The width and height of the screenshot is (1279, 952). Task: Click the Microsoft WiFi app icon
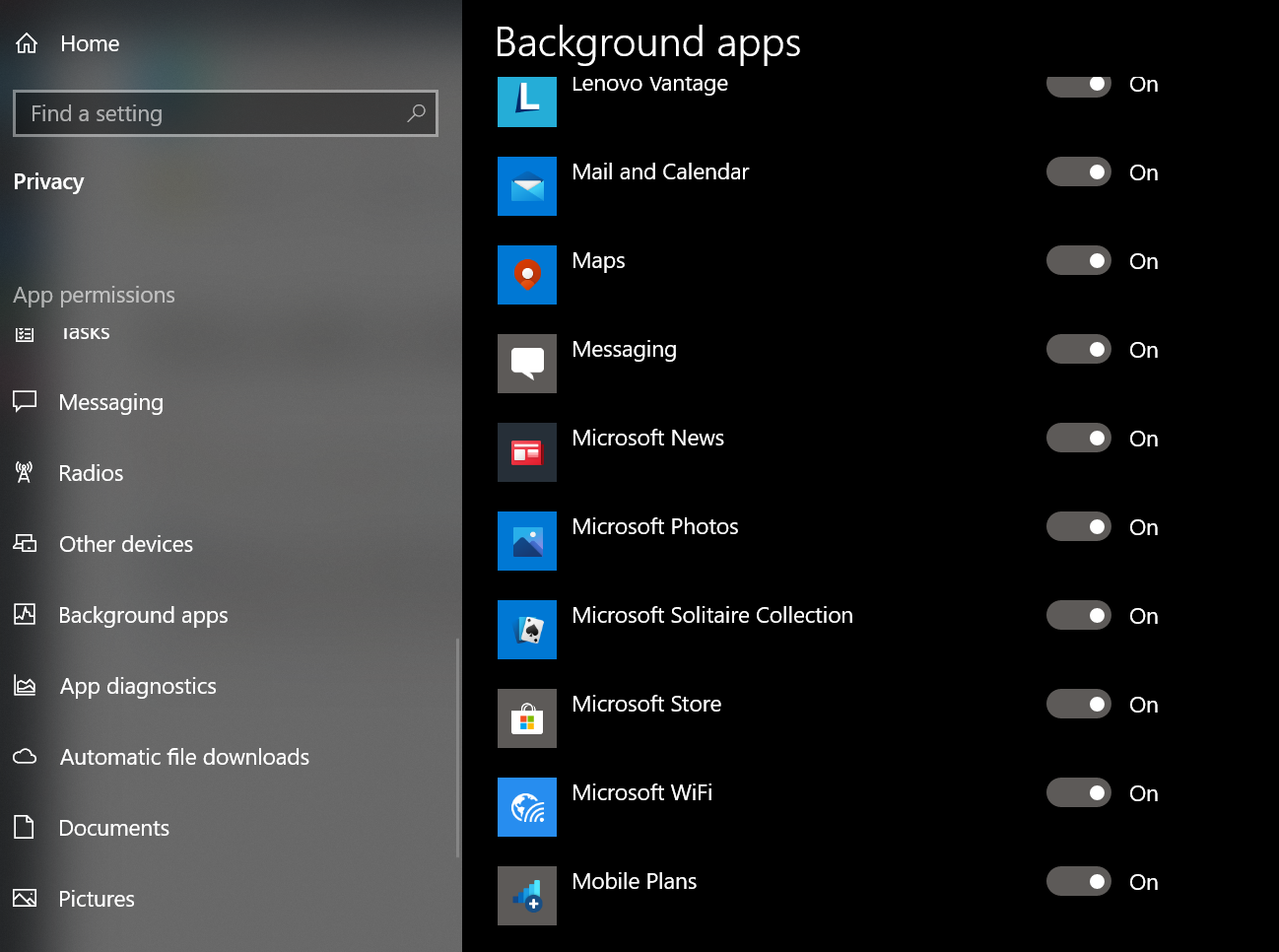527,807
